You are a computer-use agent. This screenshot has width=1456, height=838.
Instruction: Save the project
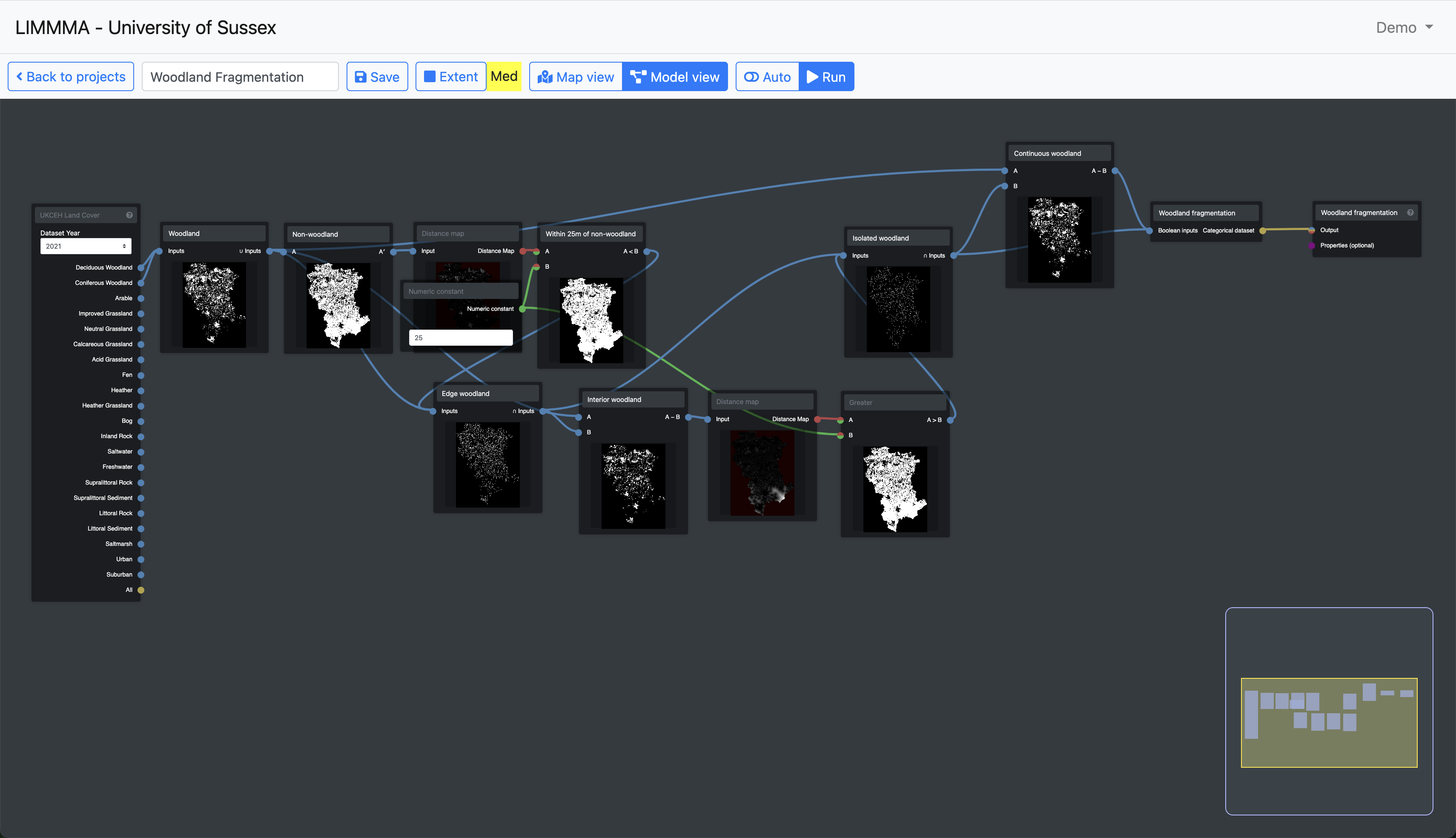[377, 77]
